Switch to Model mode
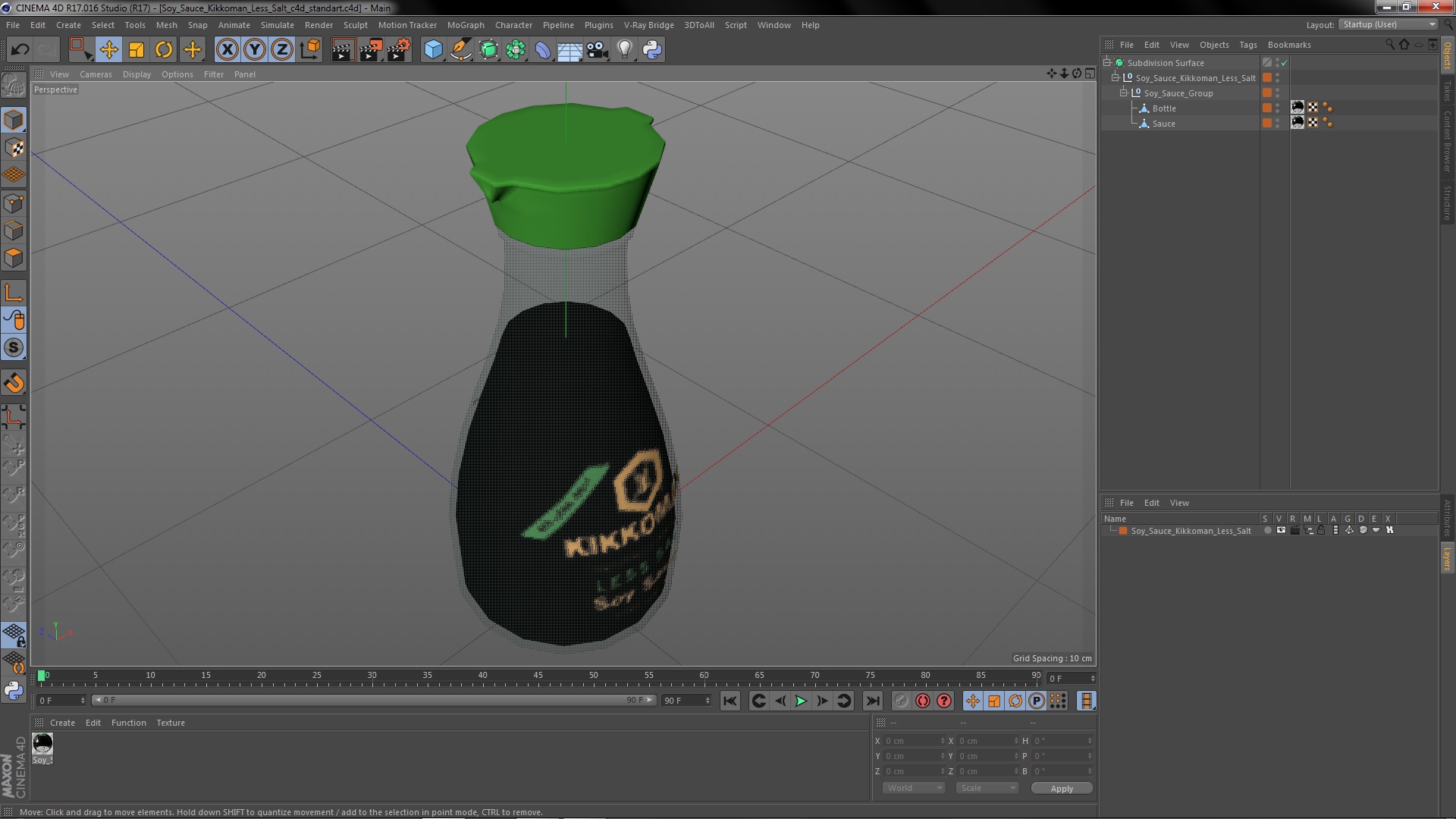 (14, 120)
